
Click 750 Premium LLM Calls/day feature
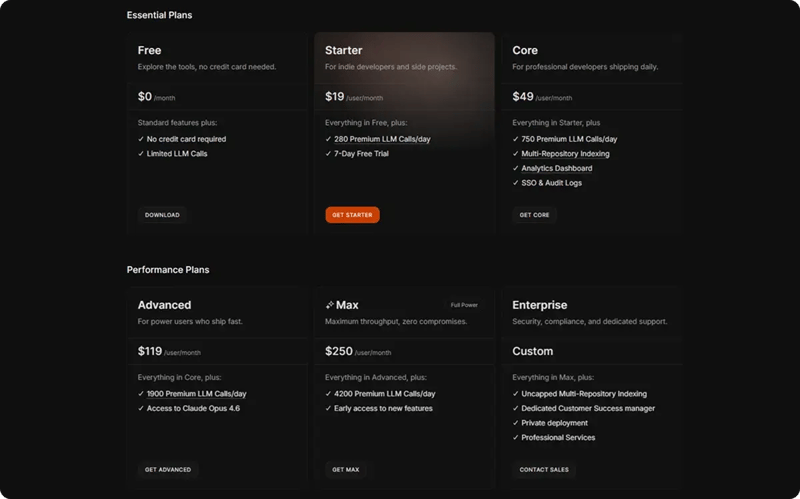click(x=569, y=139)
